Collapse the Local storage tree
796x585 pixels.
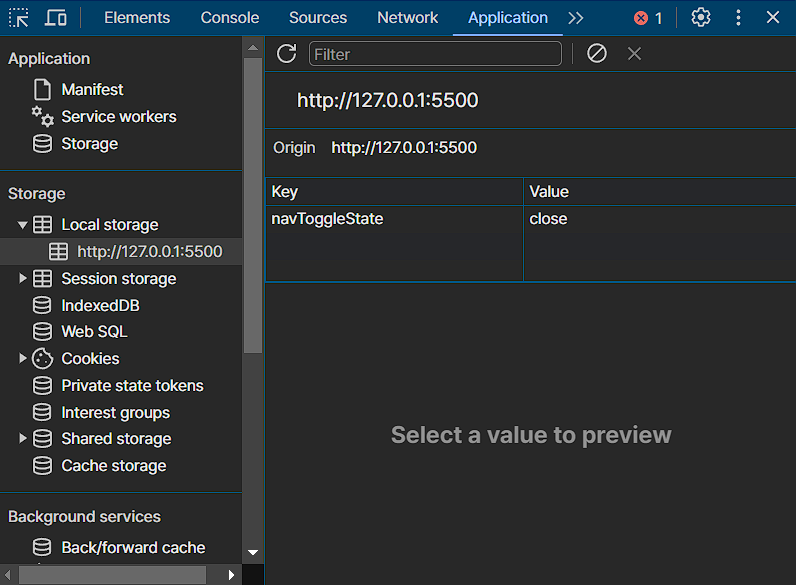tap(23, 225)
